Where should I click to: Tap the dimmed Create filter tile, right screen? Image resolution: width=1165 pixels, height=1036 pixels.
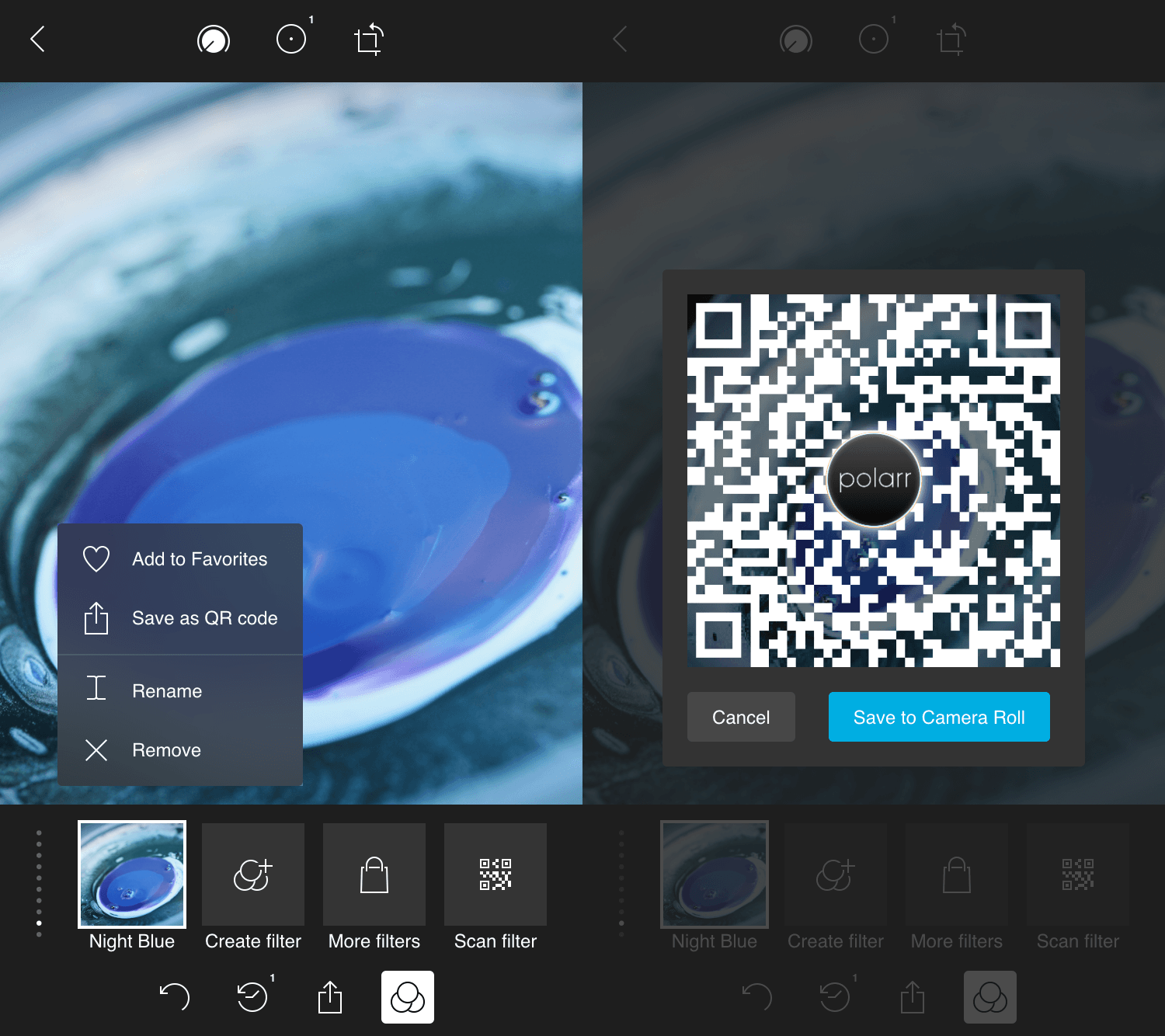click(836, 874)
